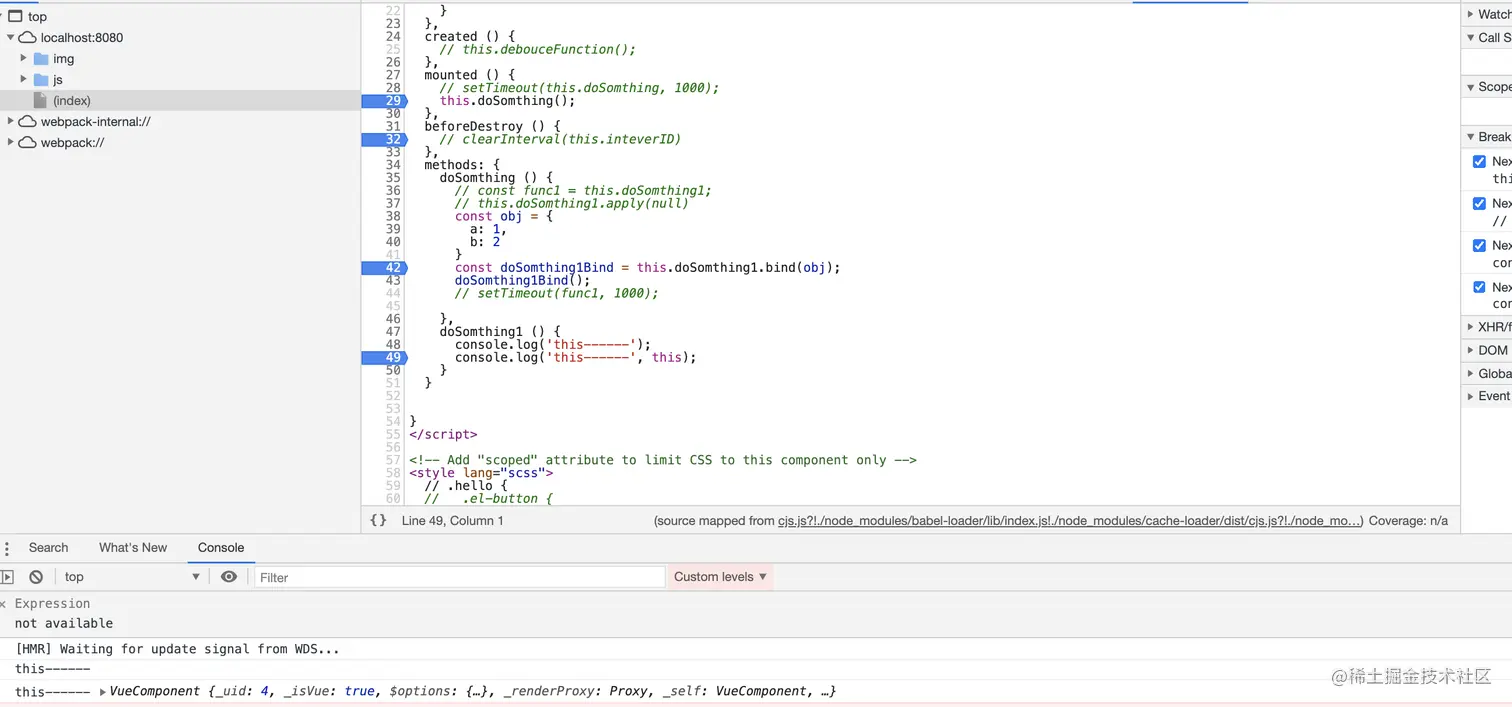Remove the breakpoint on line 42
The image size is (1512, 707).
(x=385, y=267)
